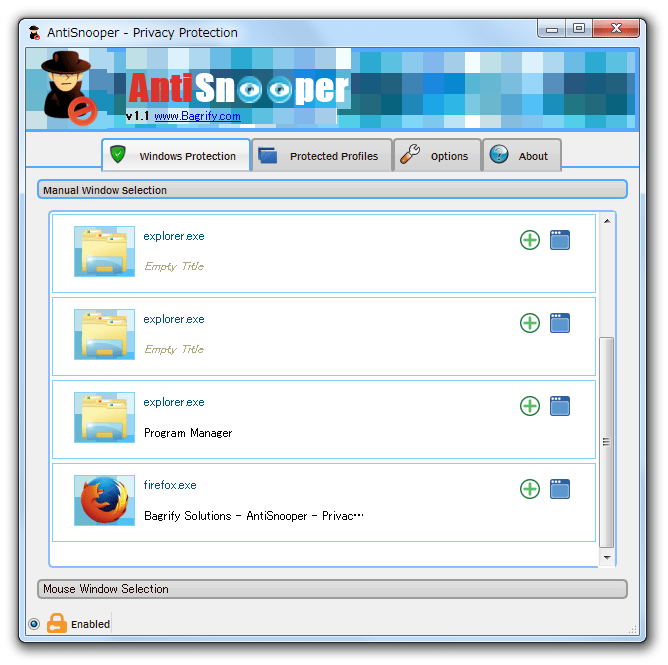Expand the Mouse Window Selection section
The image size is (668, 665).
332,589
